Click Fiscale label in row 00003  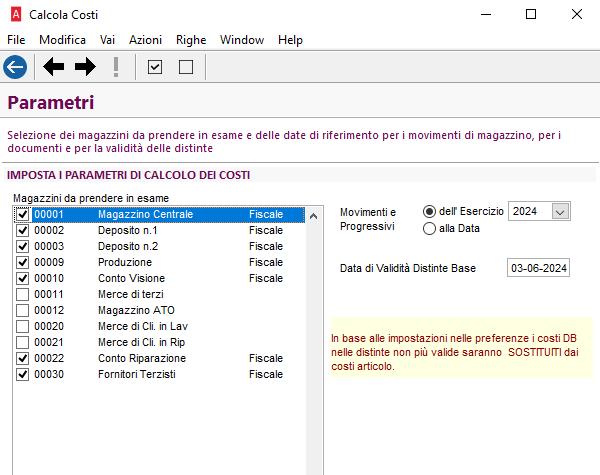coord(266,246)
